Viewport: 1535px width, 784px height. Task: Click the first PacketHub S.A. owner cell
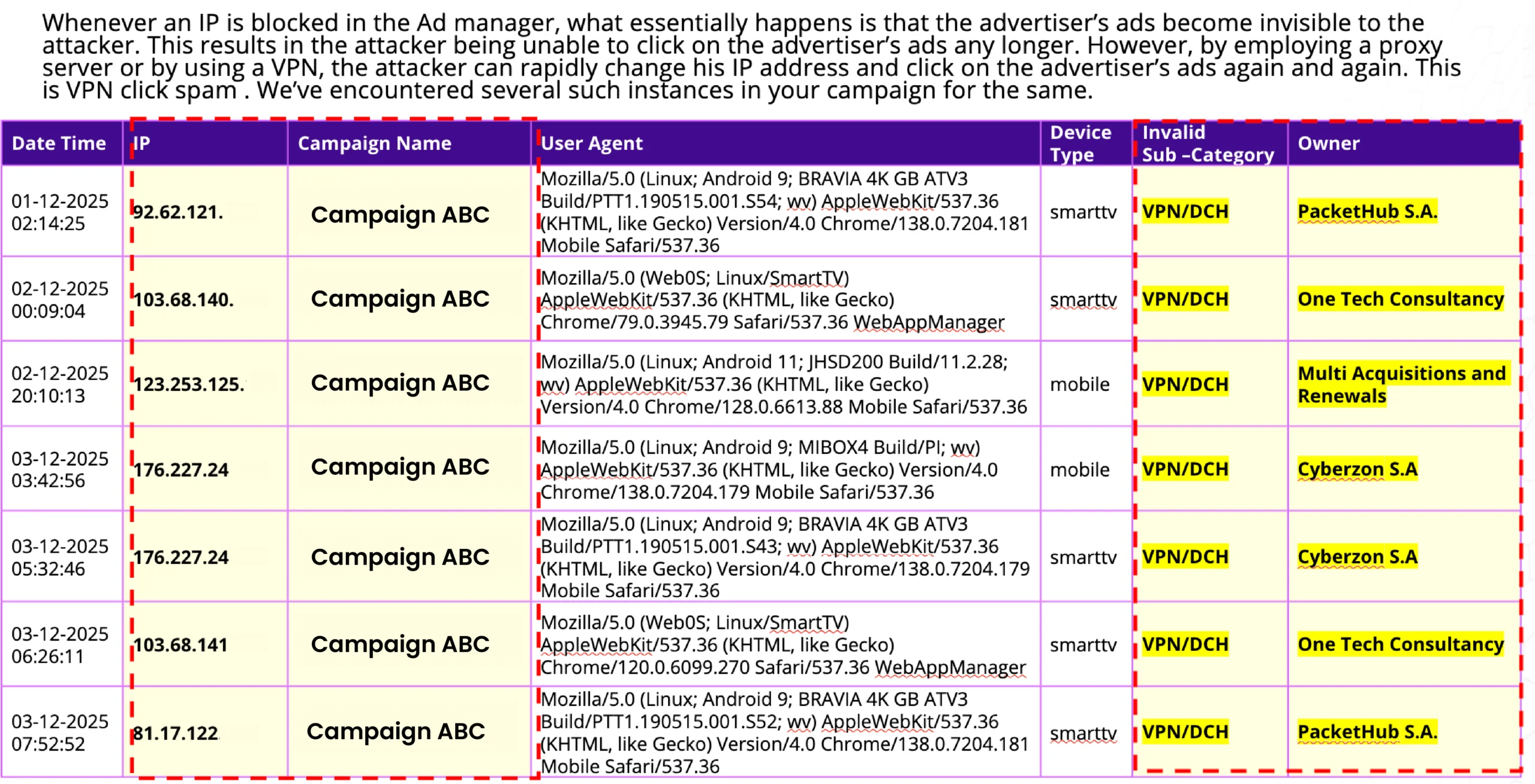[x=1367, y=212]
